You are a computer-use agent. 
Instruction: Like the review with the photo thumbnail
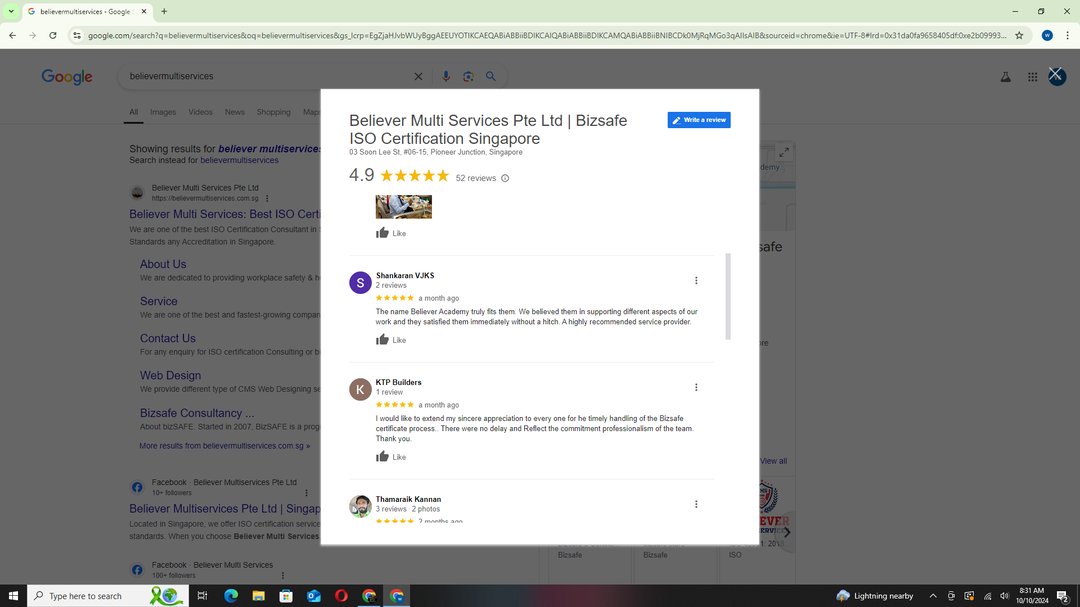tap(391, 233)
